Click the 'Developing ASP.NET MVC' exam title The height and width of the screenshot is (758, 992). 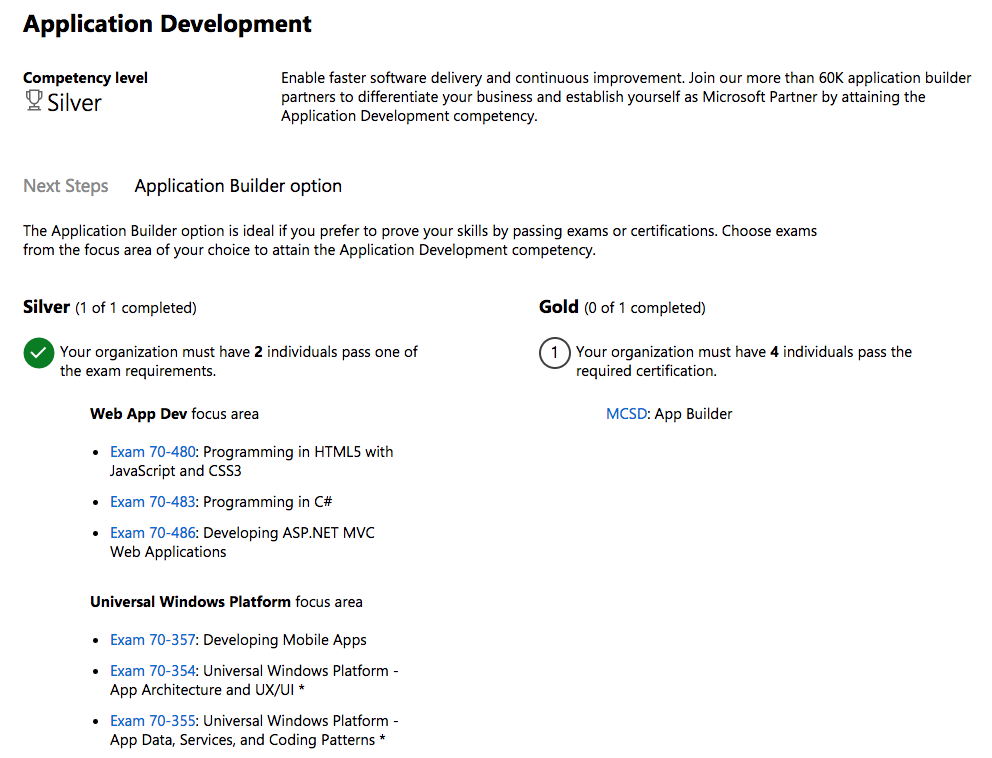(x=289, y=533)
